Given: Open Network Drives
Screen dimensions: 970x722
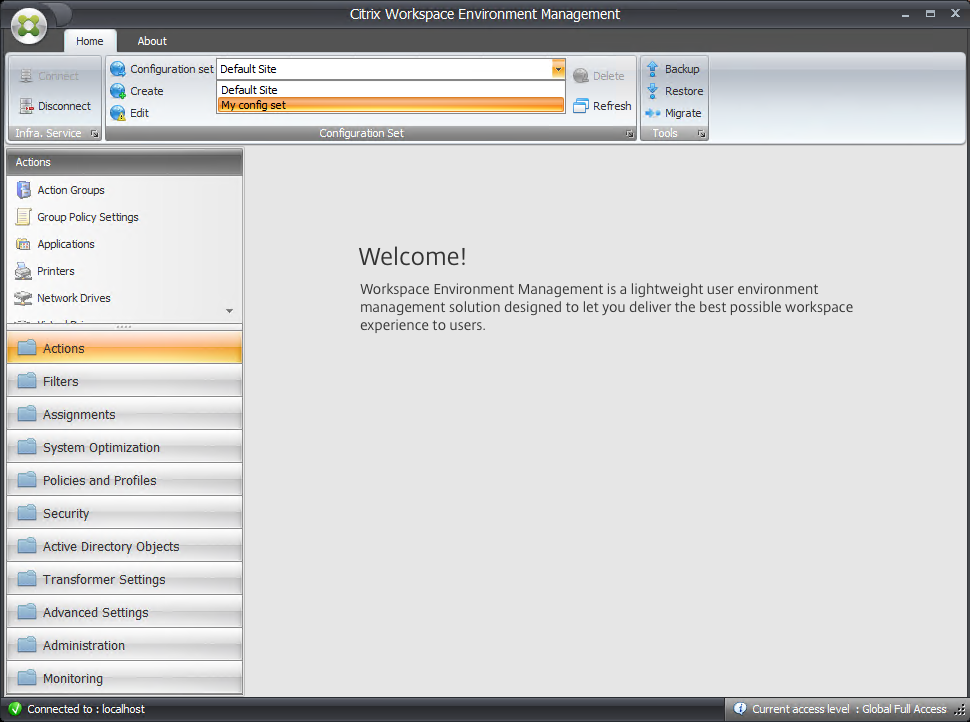Looking at the screenshot, I should coord(21,297).
